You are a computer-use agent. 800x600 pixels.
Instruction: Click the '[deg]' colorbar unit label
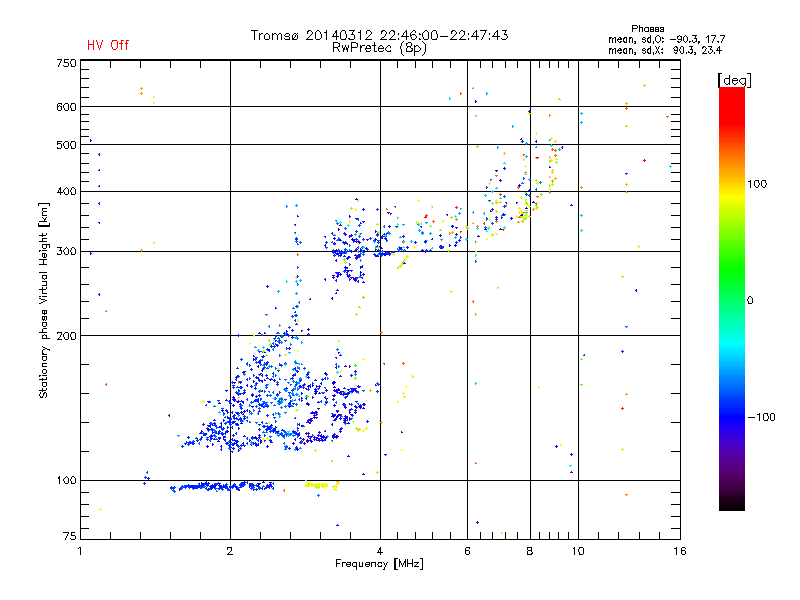tap(734, 80)
